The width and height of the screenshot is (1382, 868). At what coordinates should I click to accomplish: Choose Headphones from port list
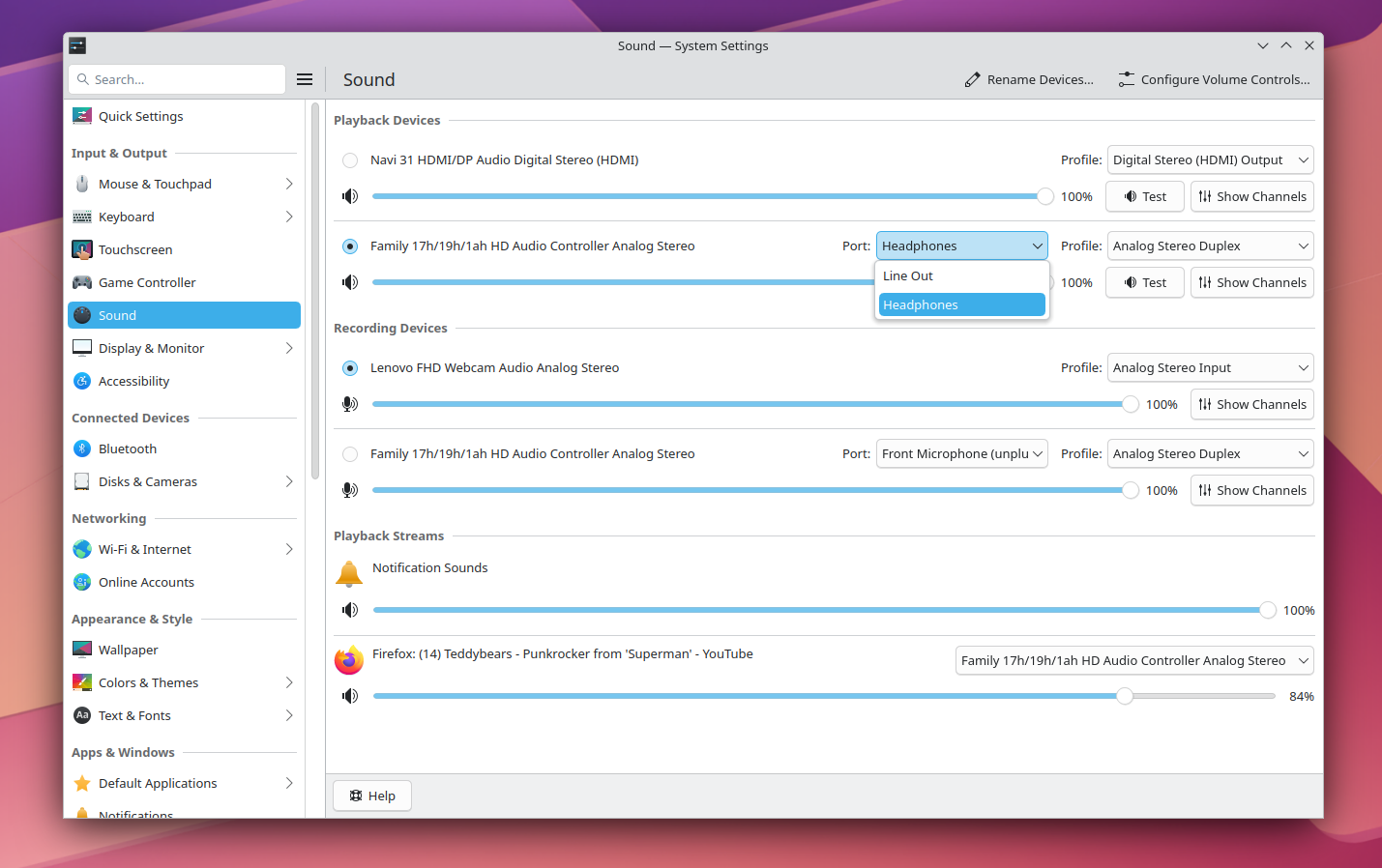962,305
